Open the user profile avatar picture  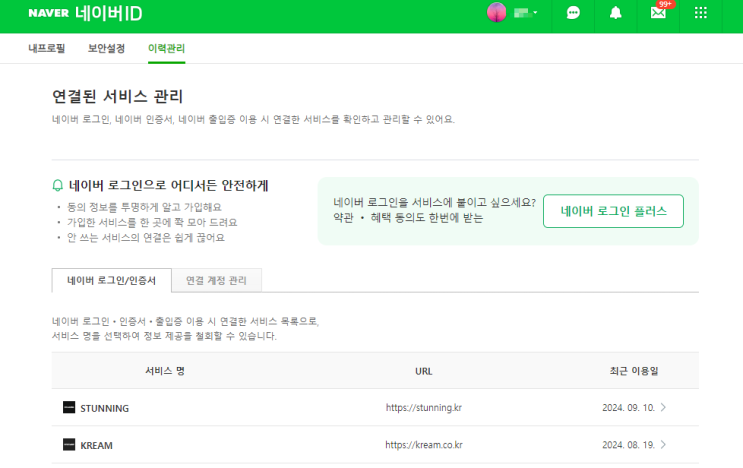(x=497, y=12)
